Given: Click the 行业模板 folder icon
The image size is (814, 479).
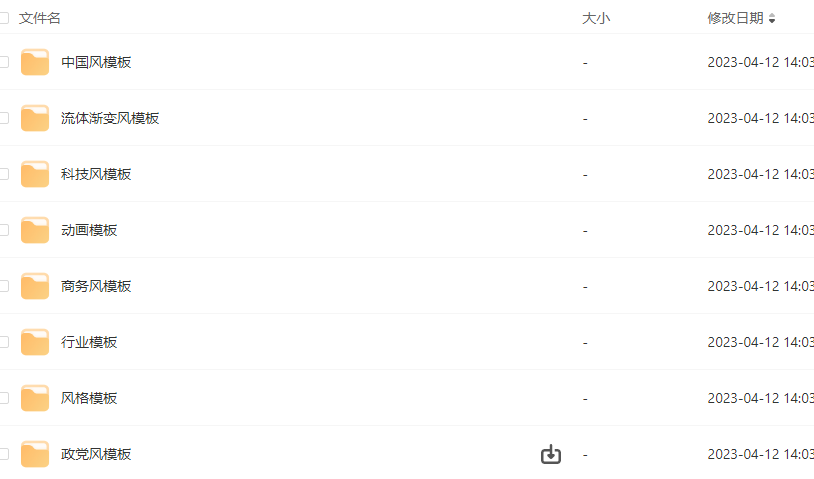Looking at the screenshot, I should 35,343.
